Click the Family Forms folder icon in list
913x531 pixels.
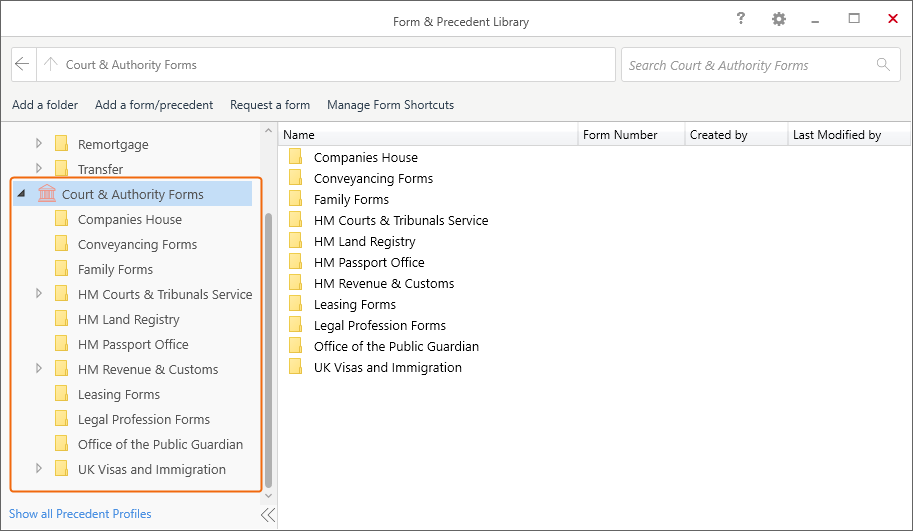click(296, 199)
